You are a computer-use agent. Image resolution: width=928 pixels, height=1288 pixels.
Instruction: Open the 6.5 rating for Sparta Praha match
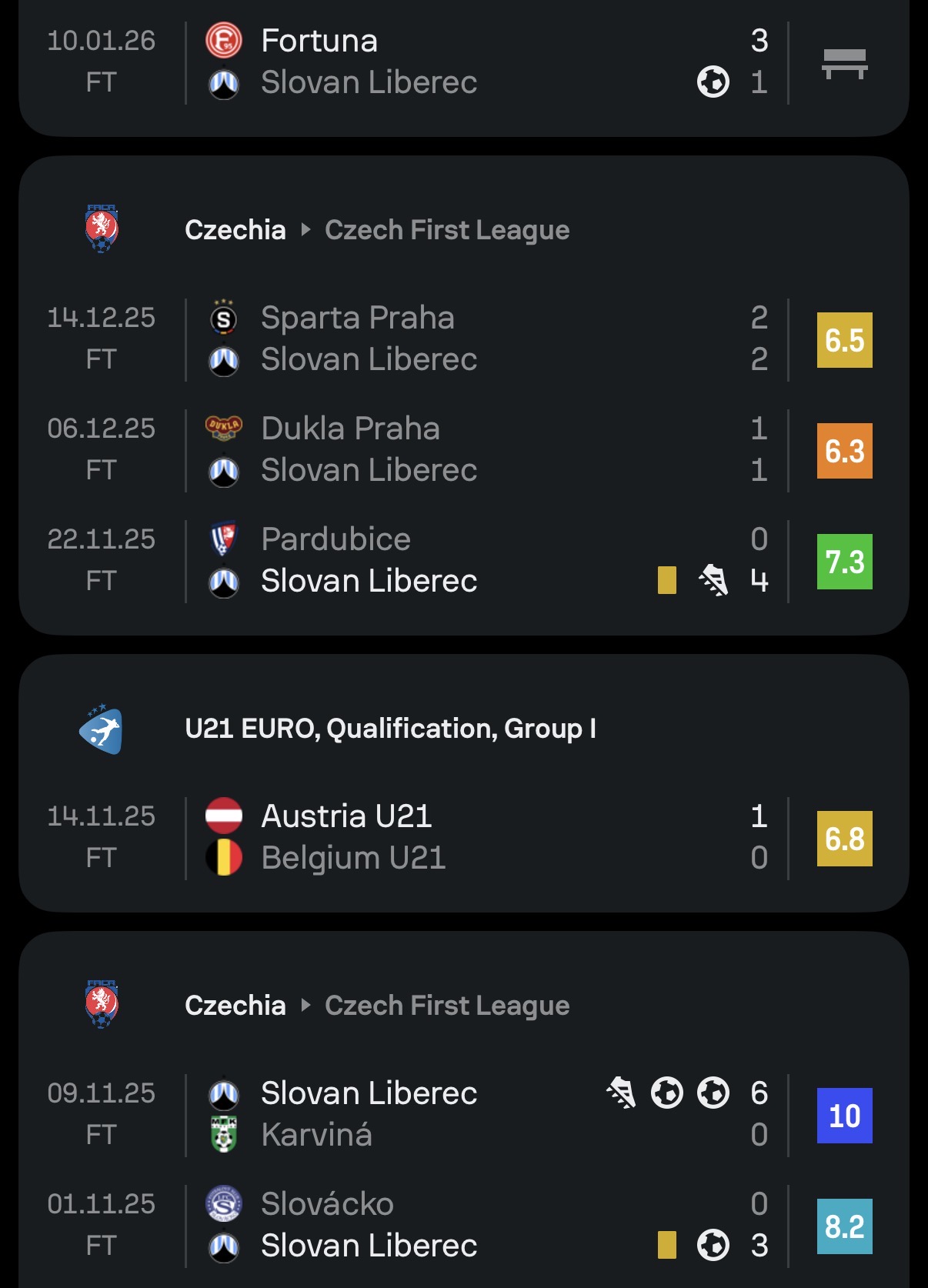point(844,340)
